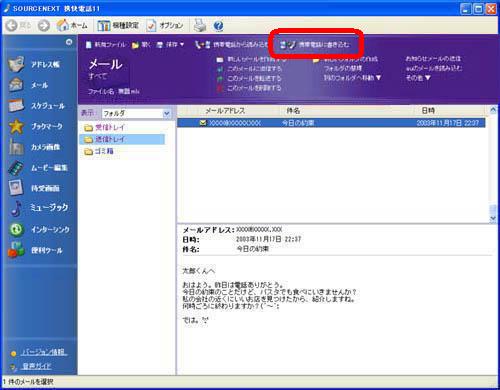Click このメールを削除する delete action
Screen dimensions: 500x390
tap(249, 88)
